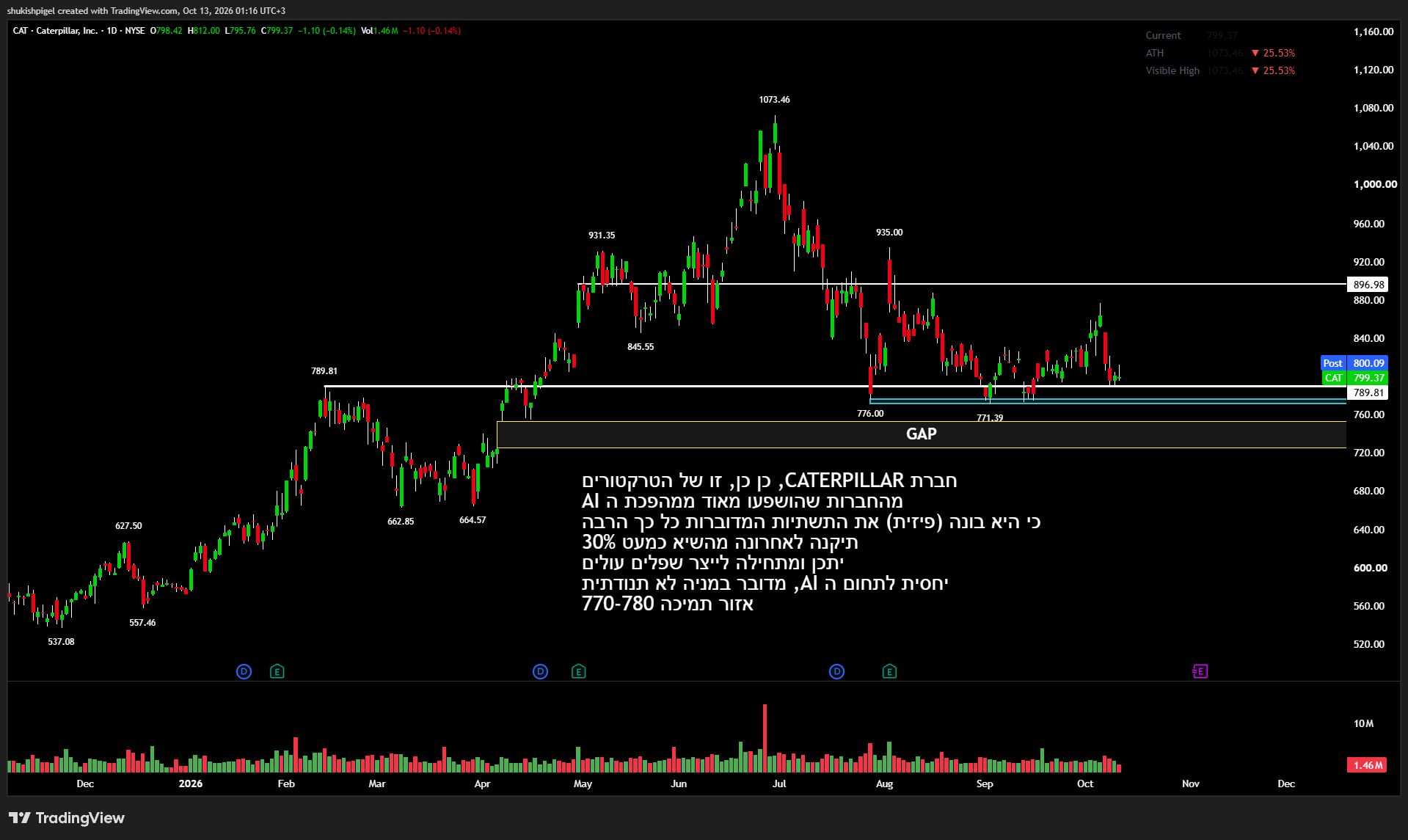Click the ATH stat row label
This screenshot has height=840, width=1408.
pyautogui.click(x=1155, y=53)
